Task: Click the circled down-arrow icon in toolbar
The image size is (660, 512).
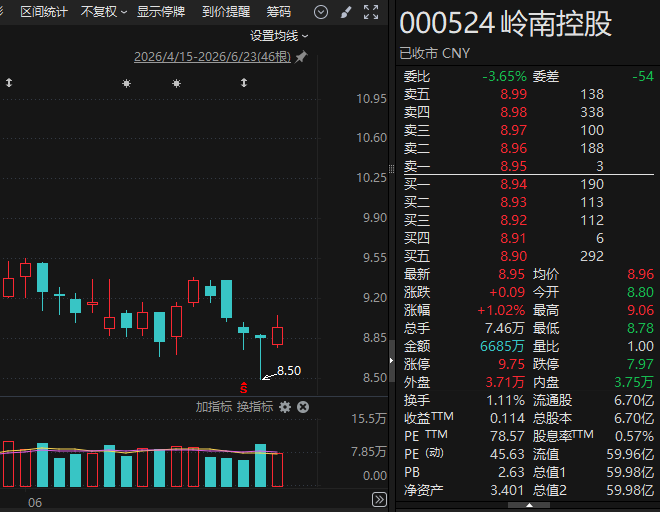Action: 321,12
